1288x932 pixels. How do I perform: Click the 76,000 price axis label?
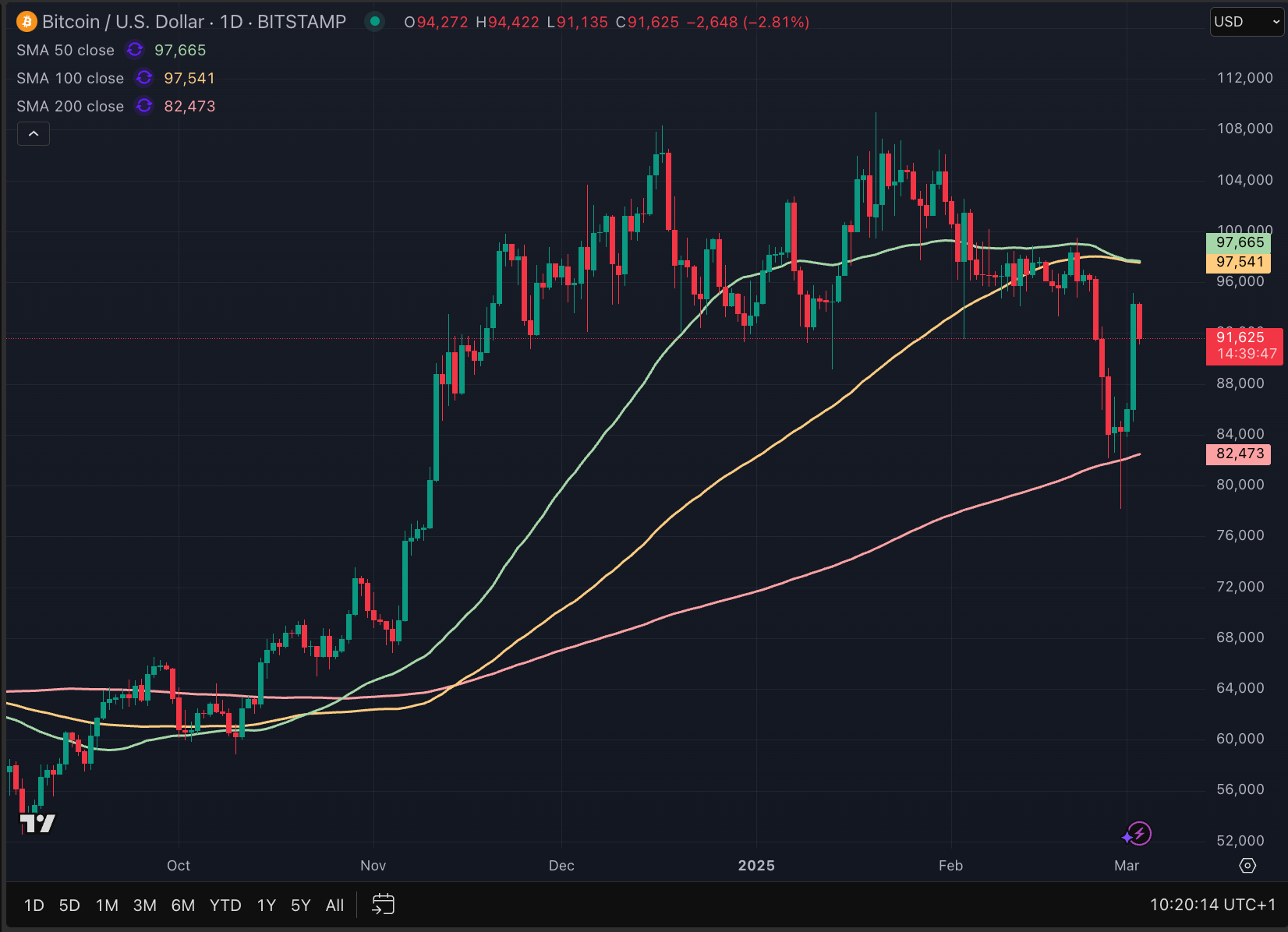point(1240,535)
